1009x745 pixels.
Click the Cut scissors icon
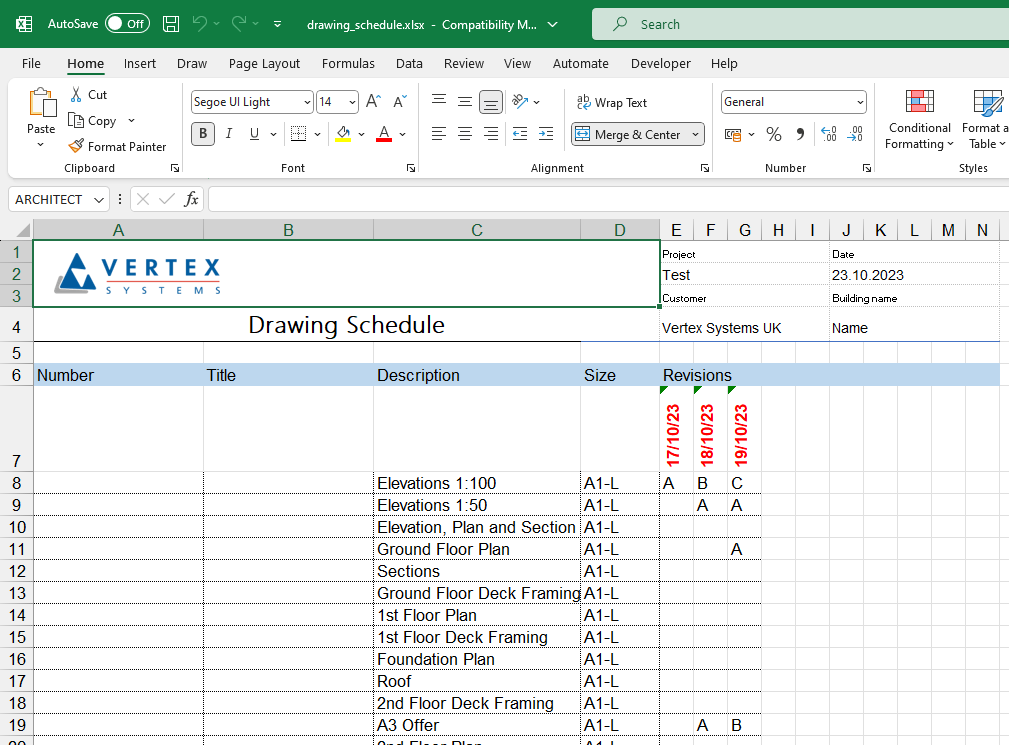(76, 94)
